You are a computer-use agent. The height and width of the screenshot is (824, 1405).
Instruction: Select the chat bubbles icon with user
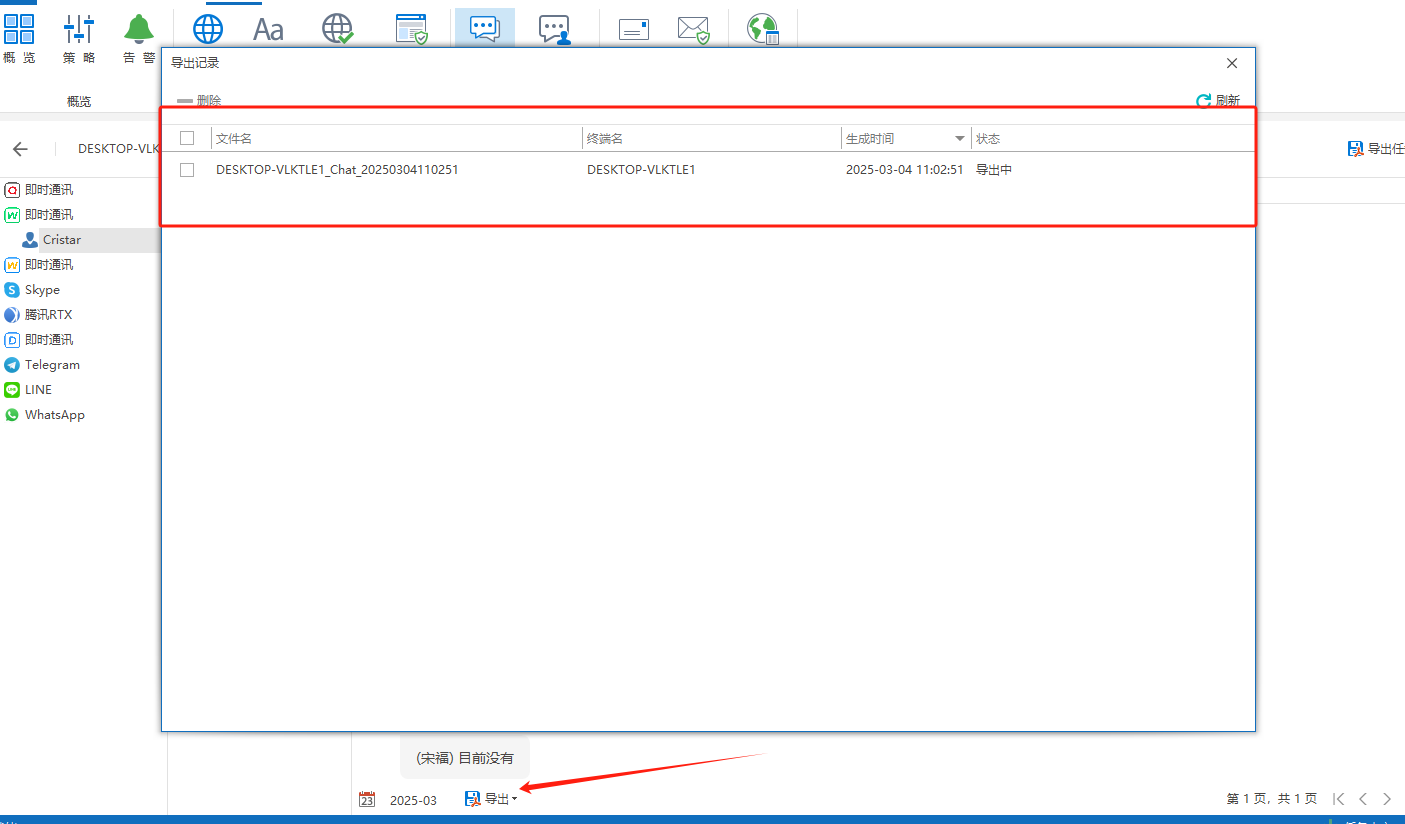(554, 30)
